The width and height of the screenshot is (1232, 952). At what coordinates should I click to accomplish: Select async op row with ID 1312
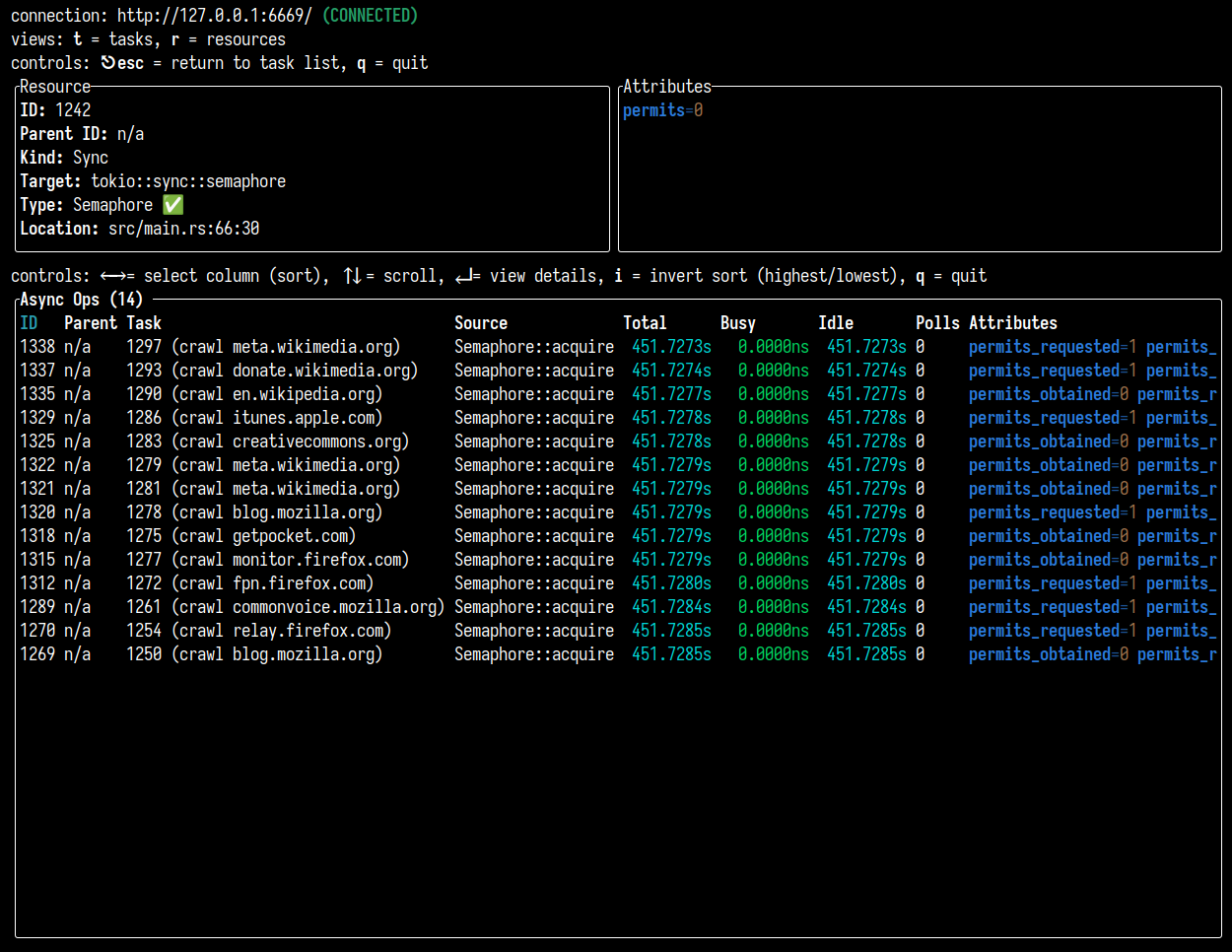618,583
